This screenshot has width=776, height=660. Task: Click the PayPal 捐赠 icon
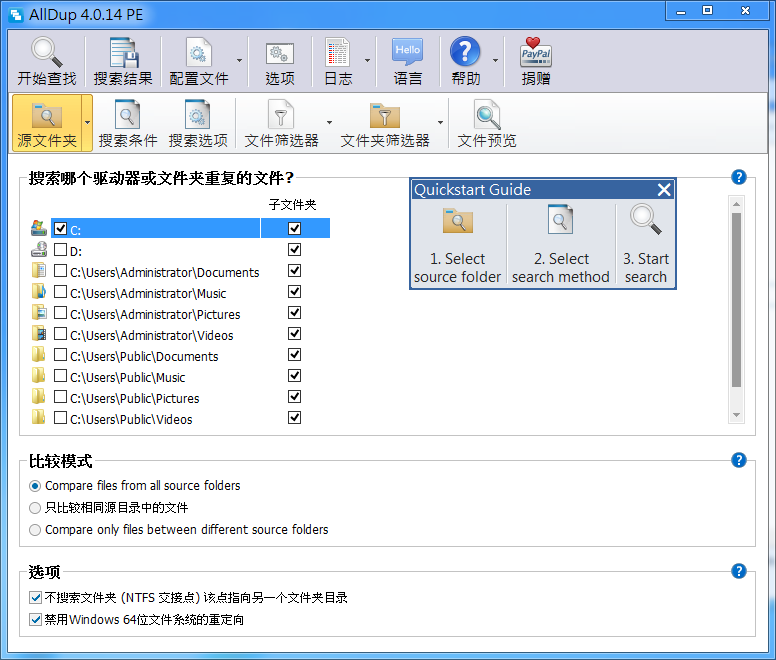click(535, 52)
